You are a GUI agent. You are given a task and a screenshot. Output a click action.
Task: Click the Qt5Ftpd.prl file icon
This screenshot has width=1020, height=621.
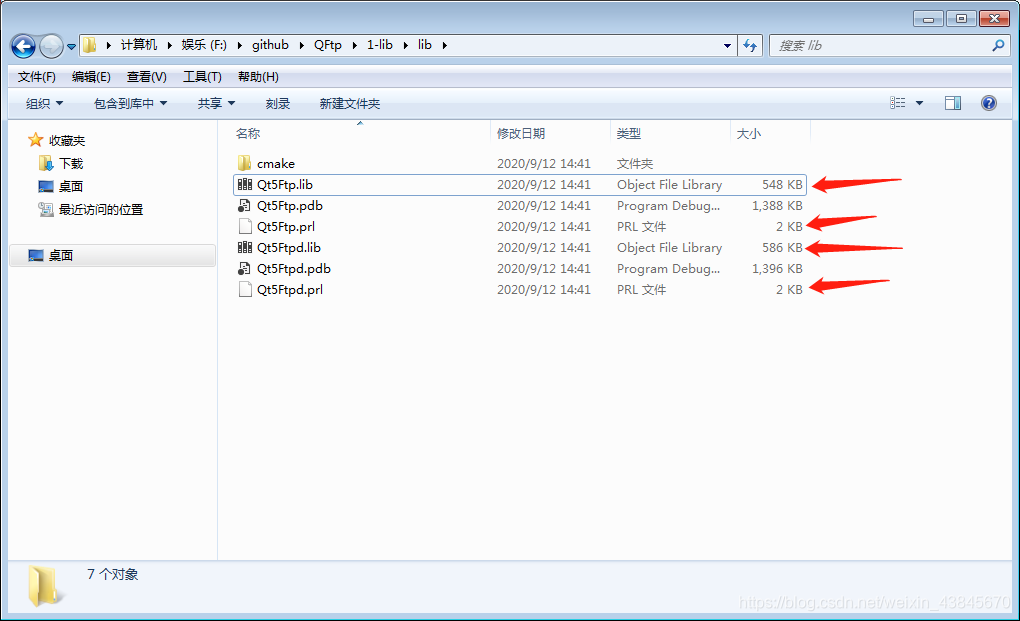(x=245, y=289)
